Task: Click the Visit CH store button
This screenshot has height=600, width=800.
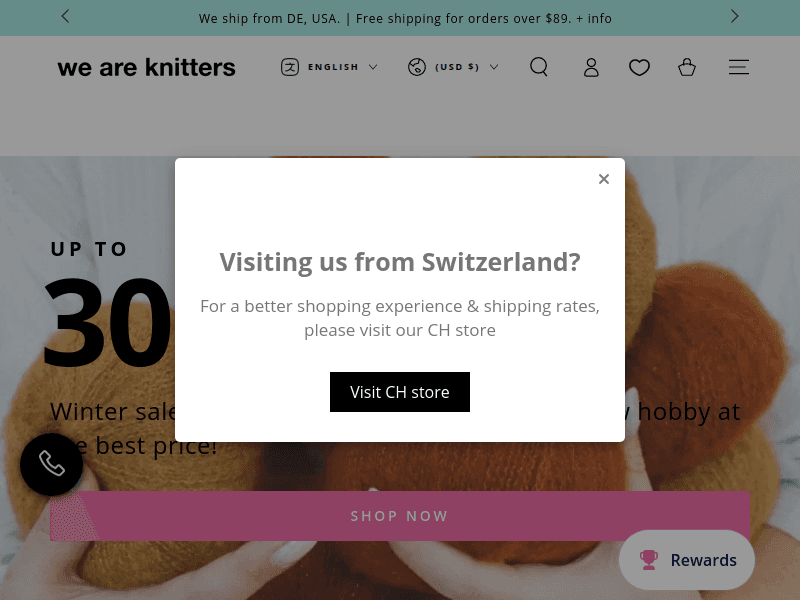Action: click(400, 391)
